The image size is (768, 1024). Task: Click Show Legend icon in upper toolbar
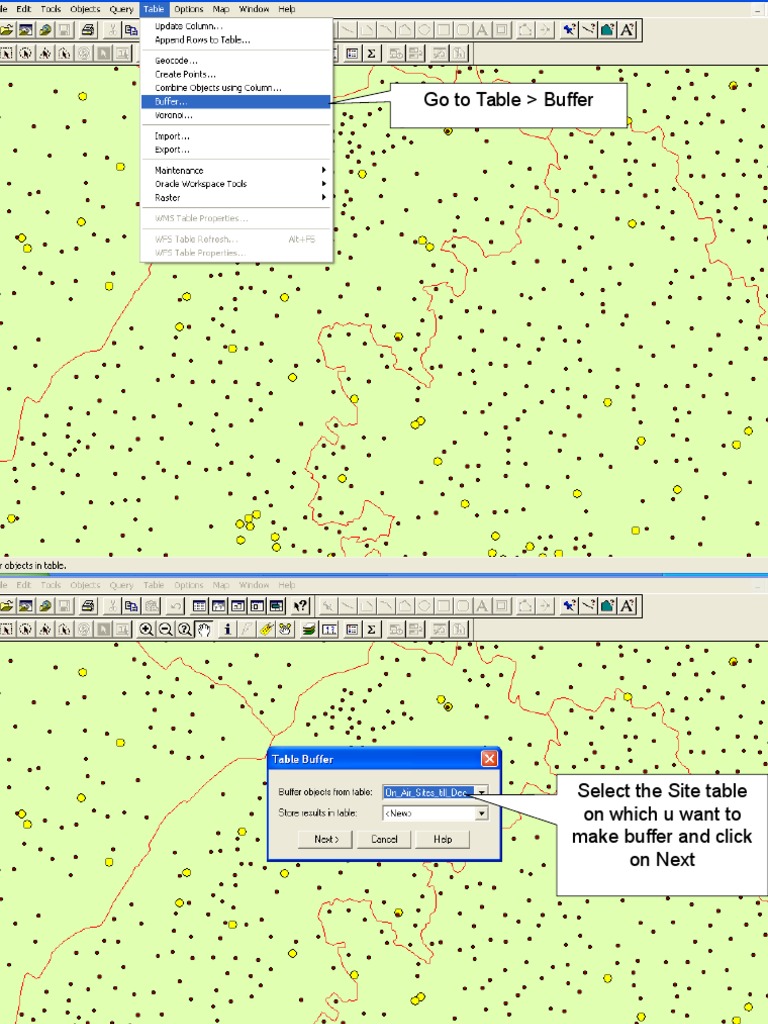pyautogui.click(x=352, y=54)
